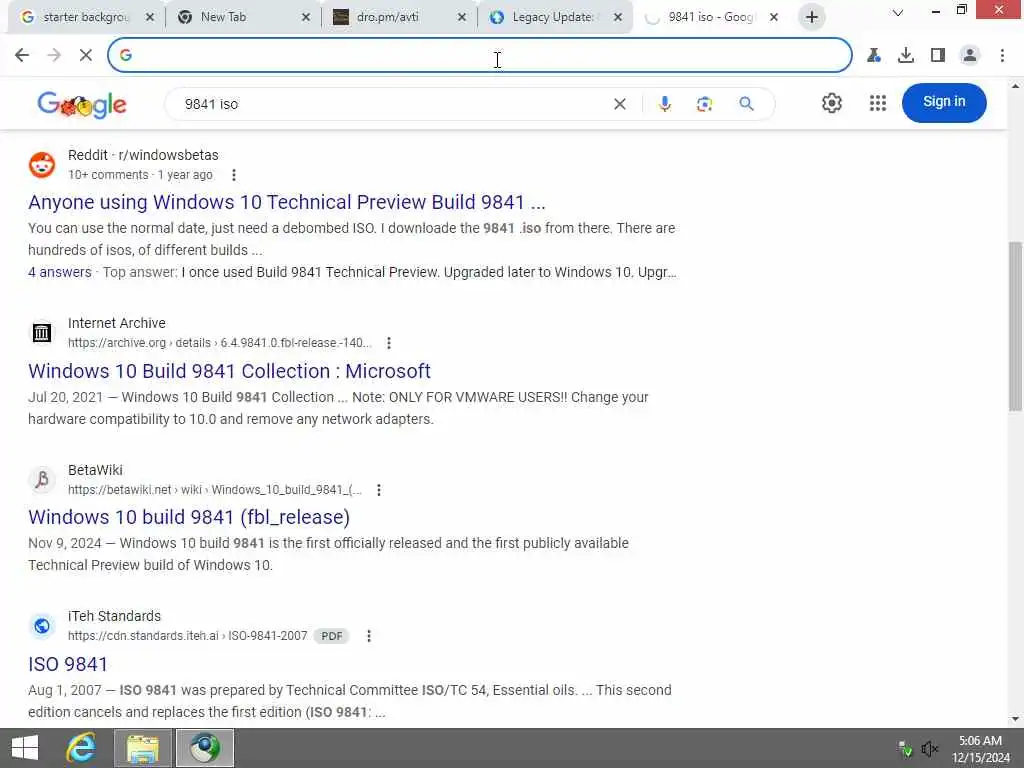Image resolution: width=1024 pixels, height=768 pixels.
Task: Click the muted volume tray icon
Action: point(929,749)
